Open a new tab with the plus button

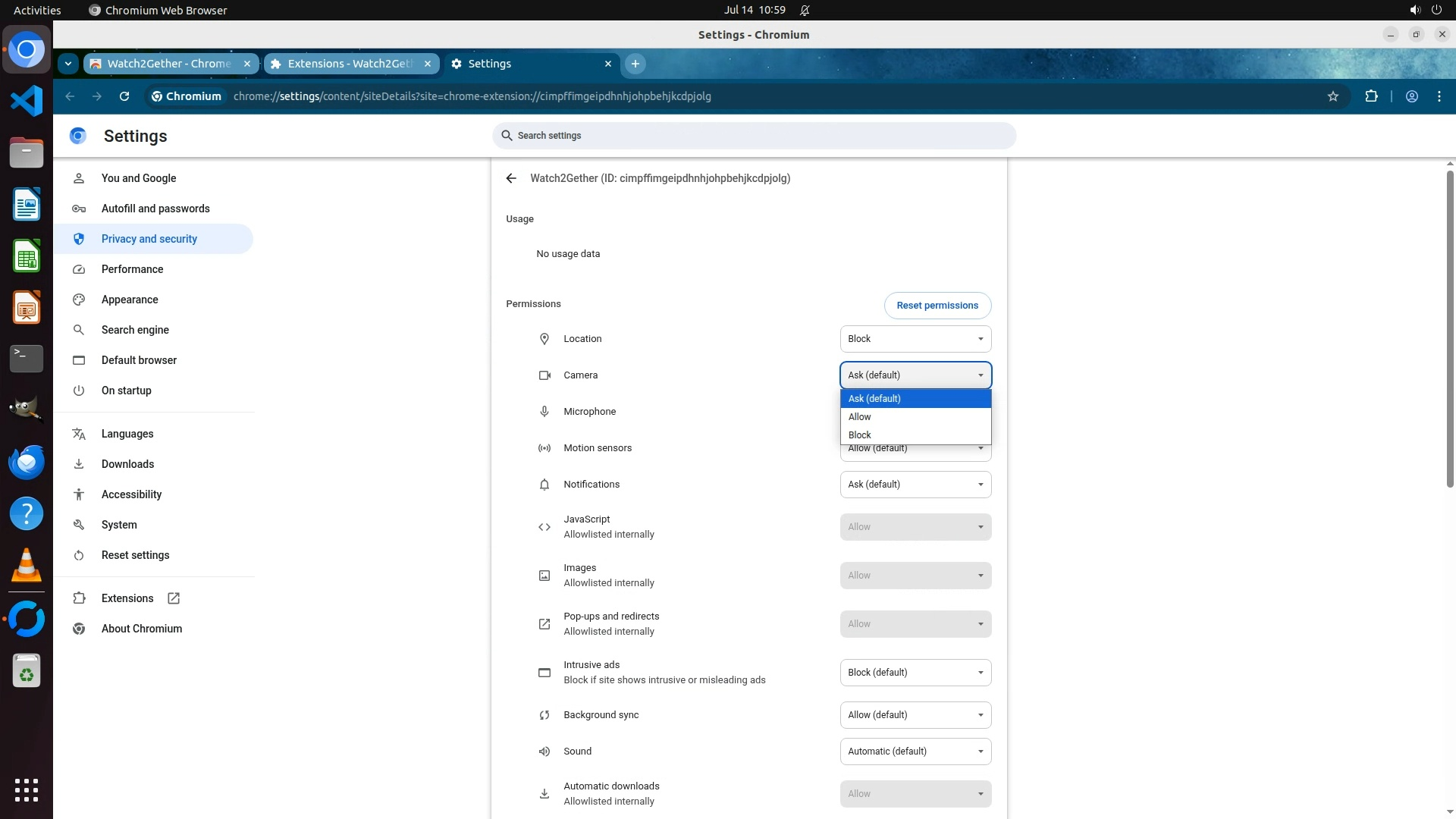tap(635, 64)
